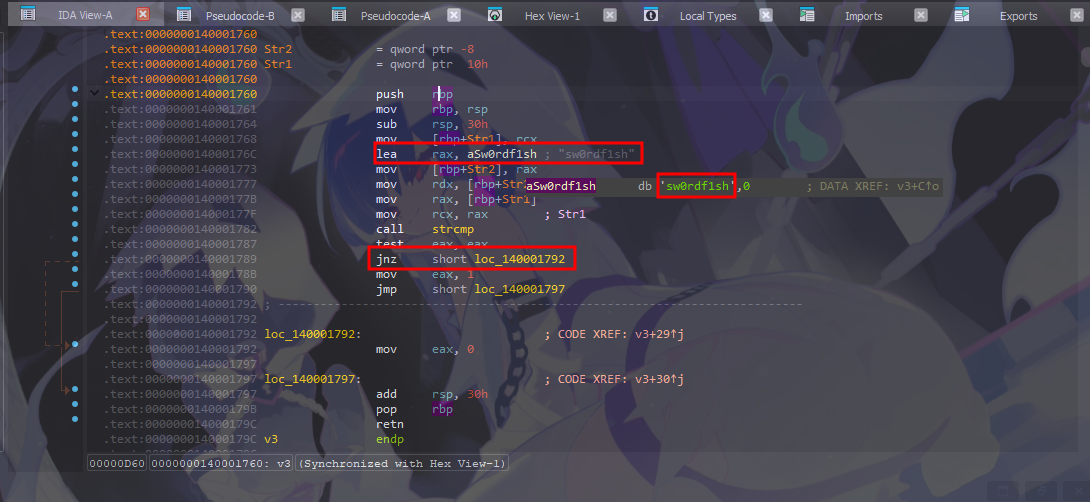
Task: Click the v3 function name before endp
Action: (271, 439)
